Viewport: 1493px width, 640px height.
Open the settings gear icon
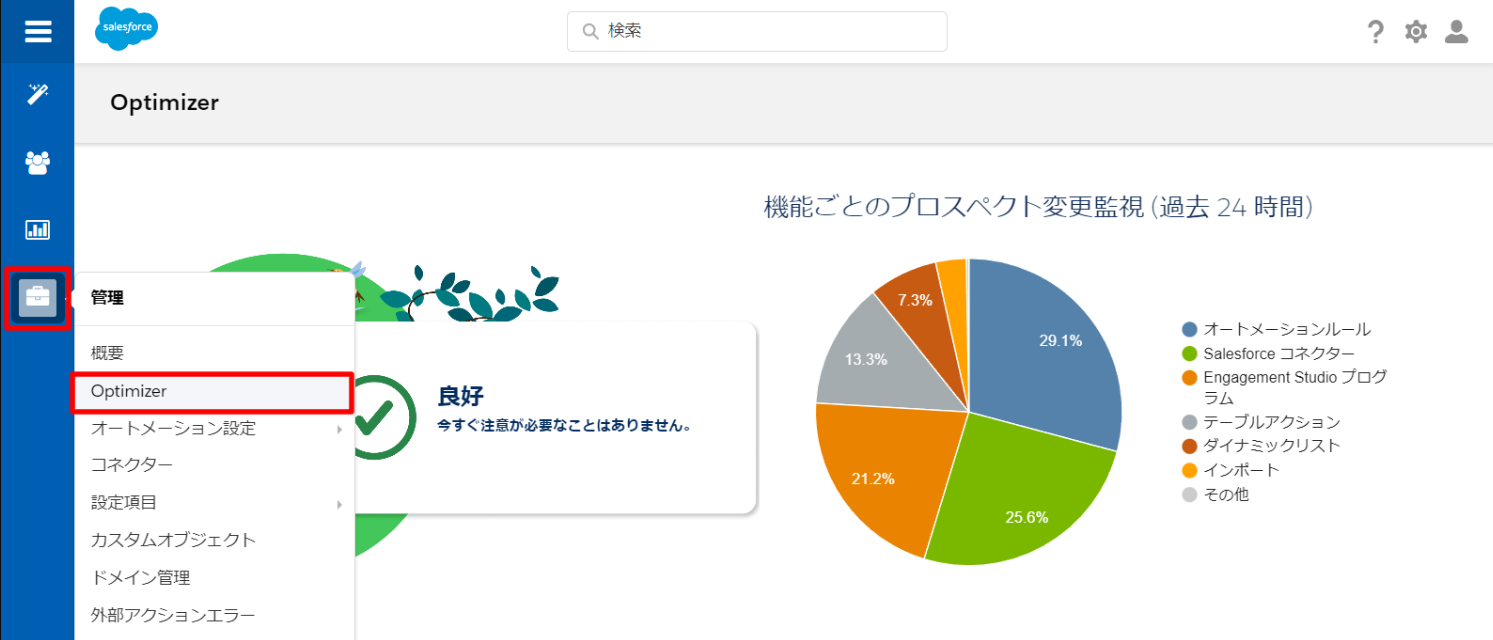[1416, 32]
